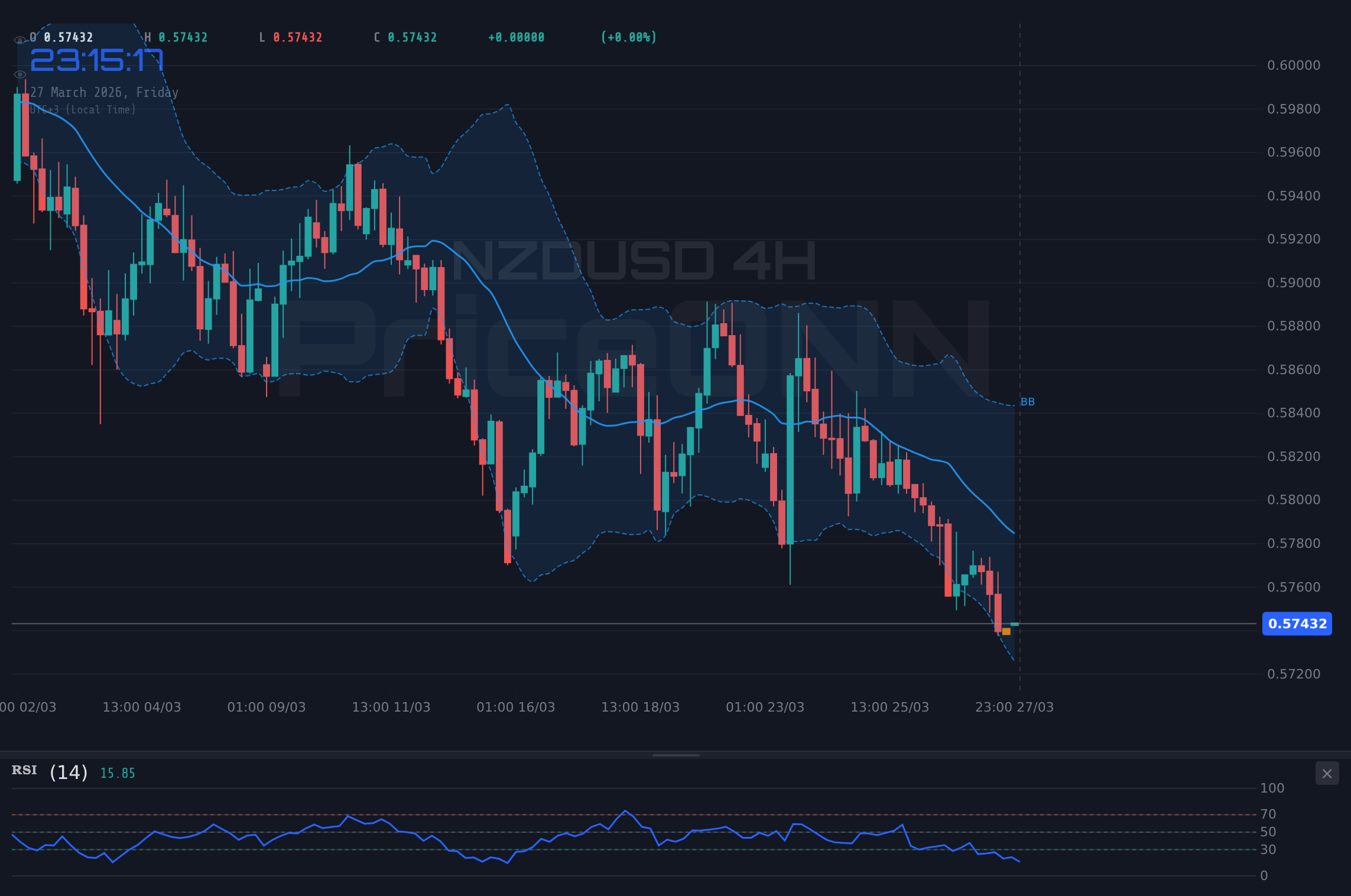Select the UTC+3 (Local Time) timezone label
The image size is (1351, 896).
83,109
